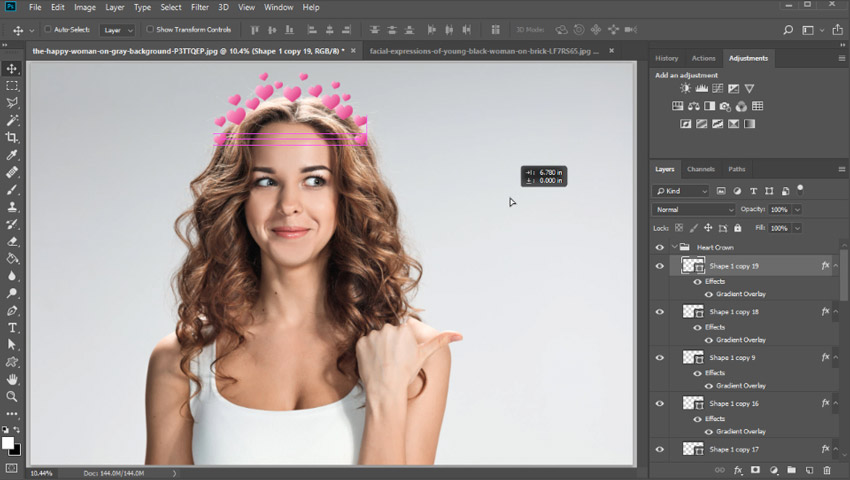The height and width of the screenshot is (480, 850).
Task: Open the Kind filter dropdown
Action: point(682,190)
